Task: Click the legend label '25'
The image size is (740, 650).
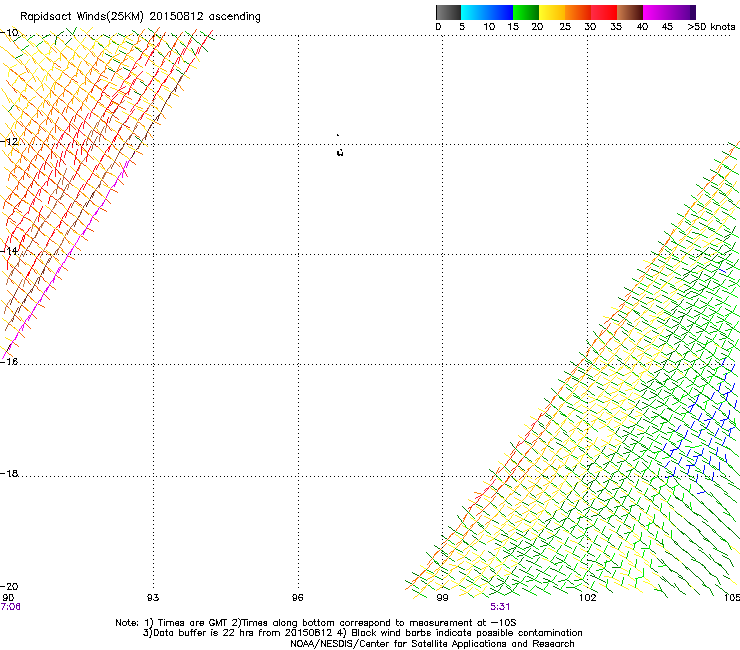Action: (565, 27)
